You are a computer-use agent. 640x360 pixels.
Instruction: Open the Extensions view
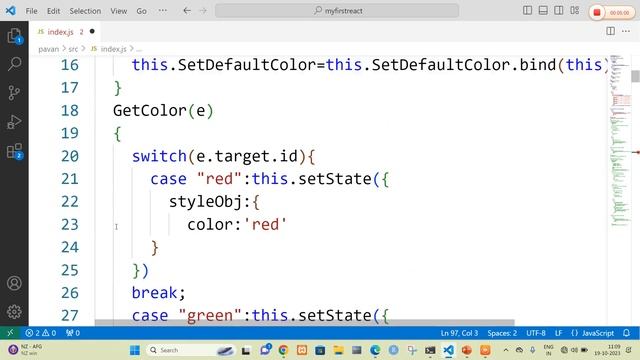click(14, 151)
